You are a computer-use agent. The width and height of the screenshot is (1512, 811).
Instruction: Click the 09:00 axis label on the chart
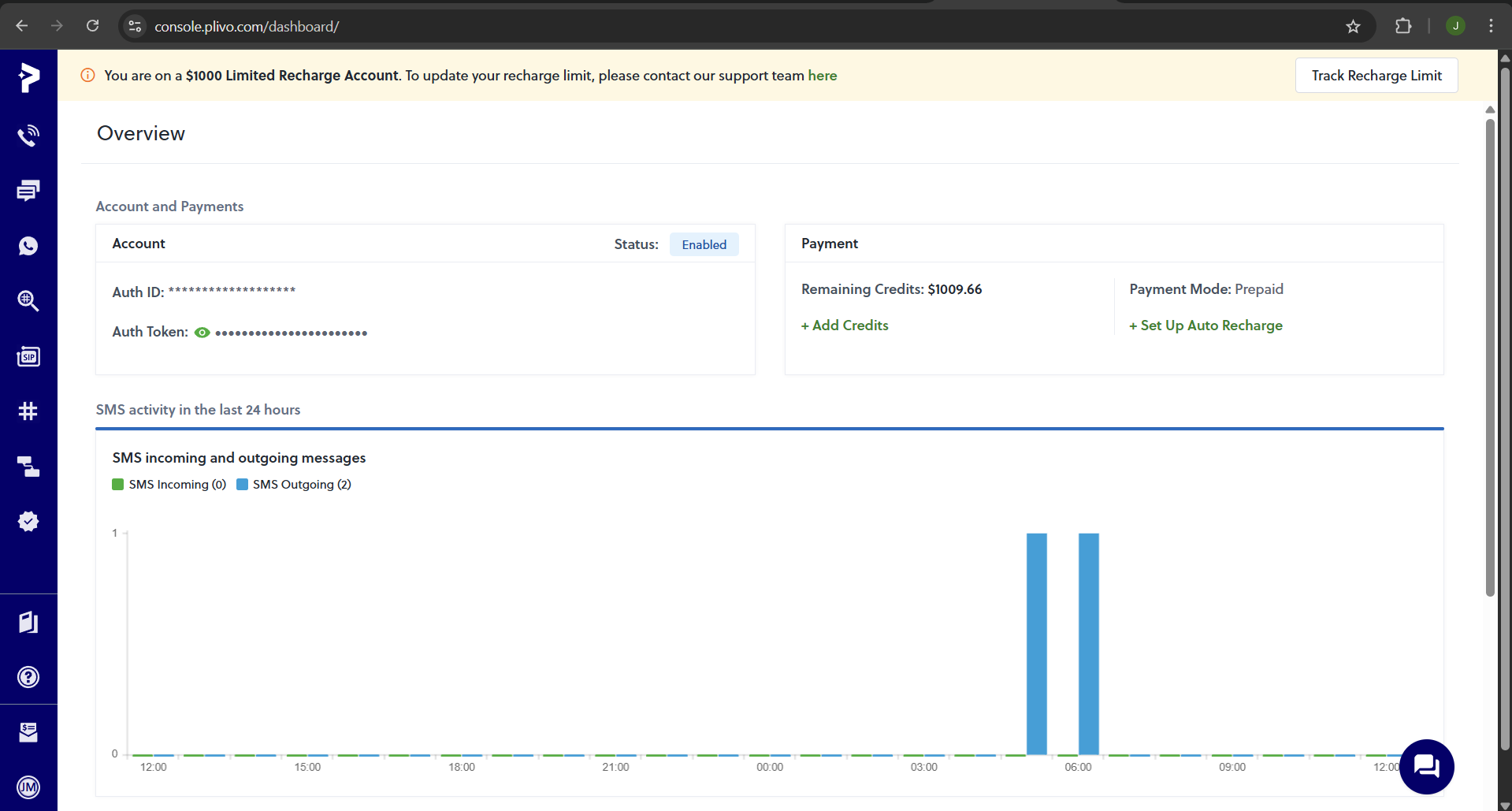tap(1232, 767)
